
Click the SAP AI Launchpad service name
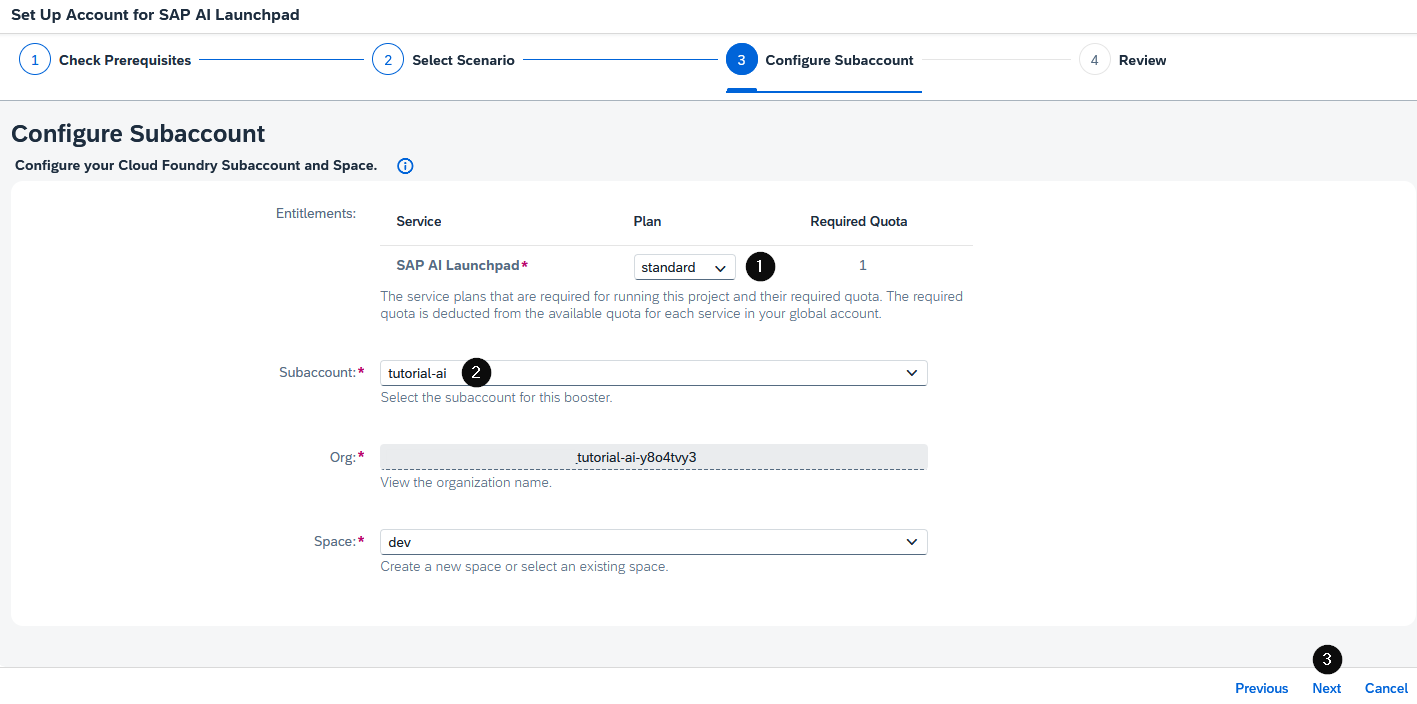458,266
